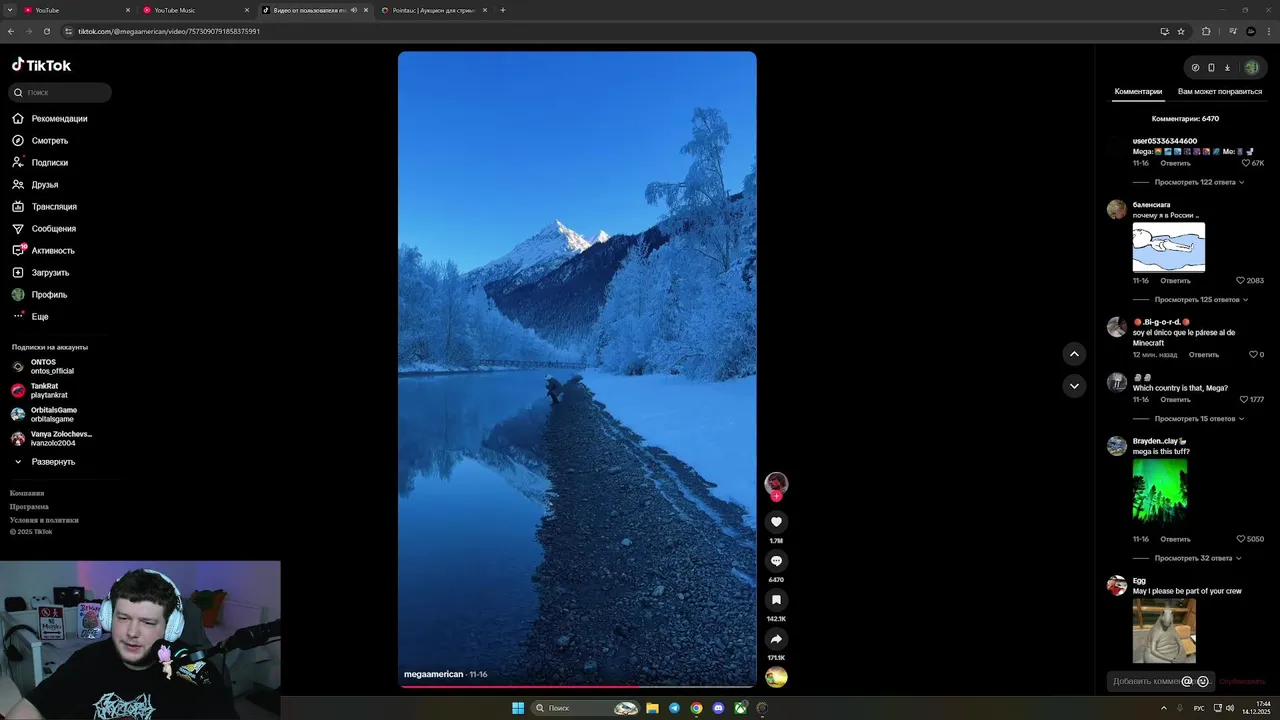The image size is (1280, 720).
Task: Switch to Вам может понравиться tab
Action: pyautogui.click(x=1220, y=92)
